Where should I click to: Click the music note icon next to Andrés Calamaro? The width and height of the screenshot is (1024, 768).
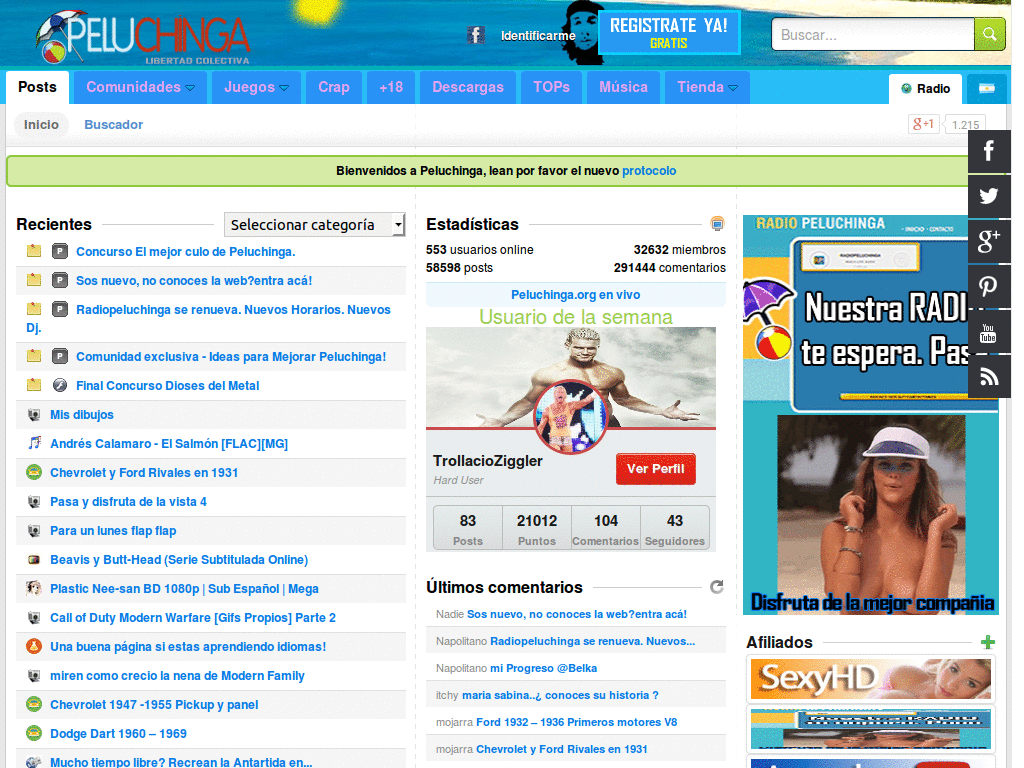tap(34, 443)
